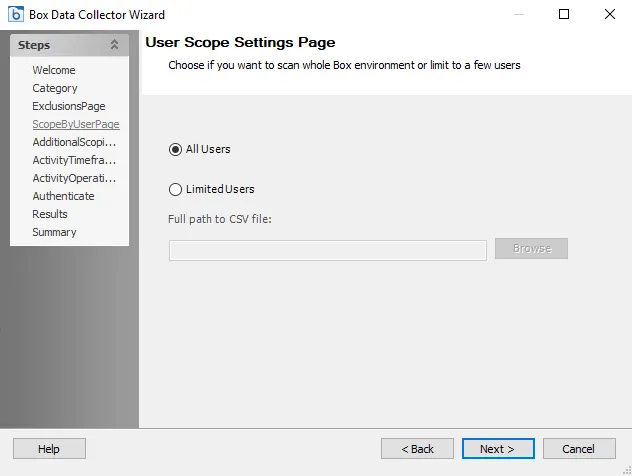Image resolution: width=632 pixels, height=476 pixels.
Task: Open the ActivityOperati... step
Action: (x=74, y=178)
